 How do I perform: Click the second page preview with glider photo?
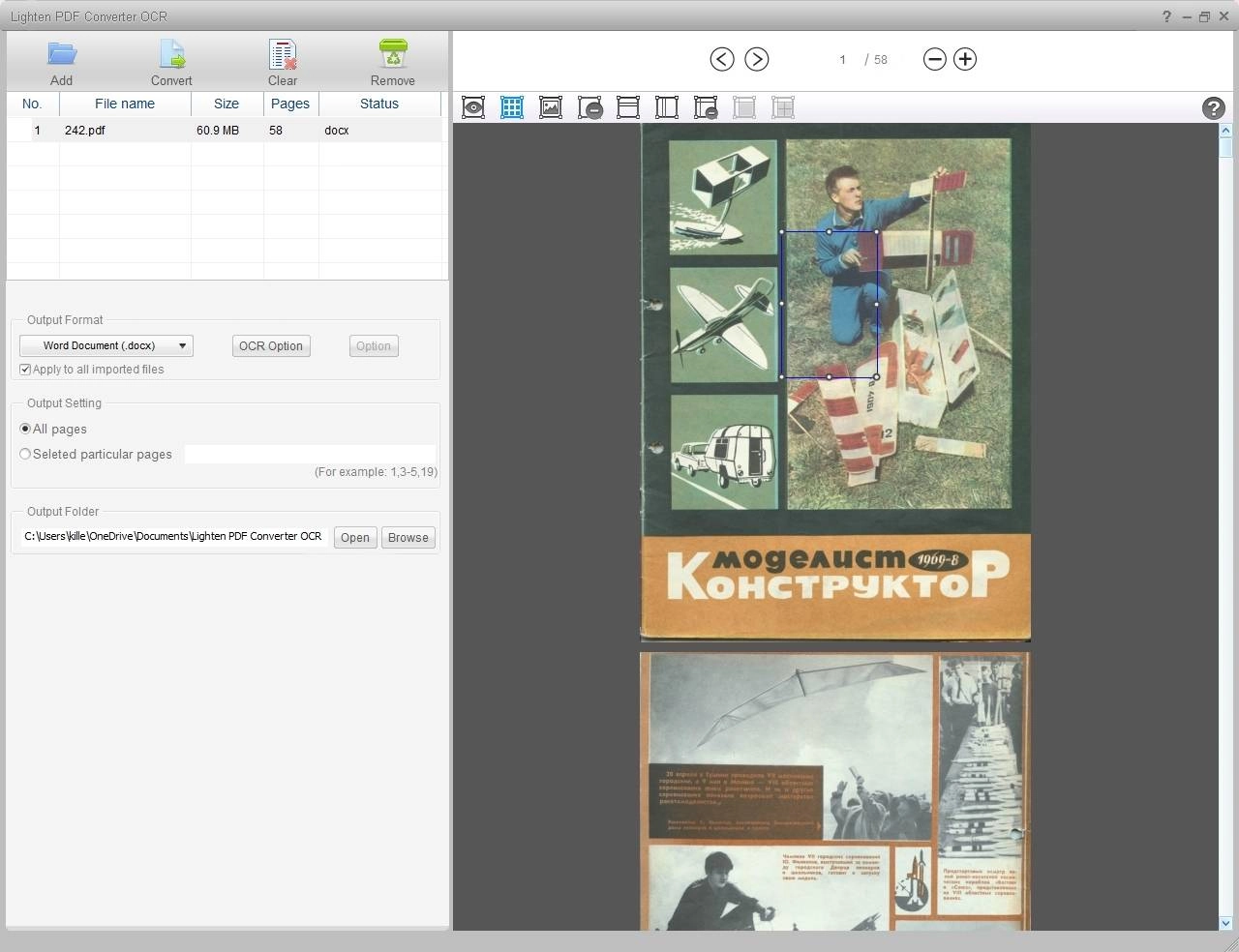coord(835,790)
